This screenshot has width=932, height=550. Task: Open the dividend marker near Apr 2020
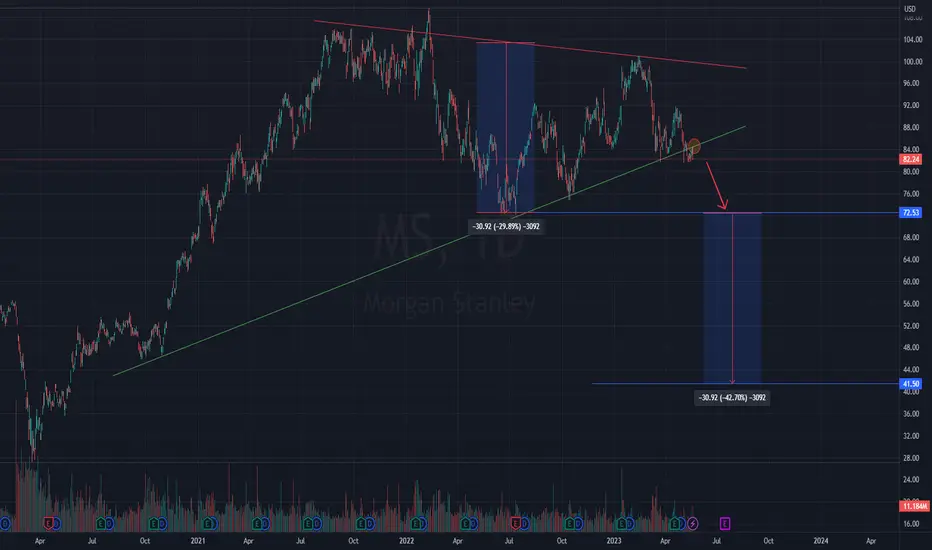coord(56,523)
